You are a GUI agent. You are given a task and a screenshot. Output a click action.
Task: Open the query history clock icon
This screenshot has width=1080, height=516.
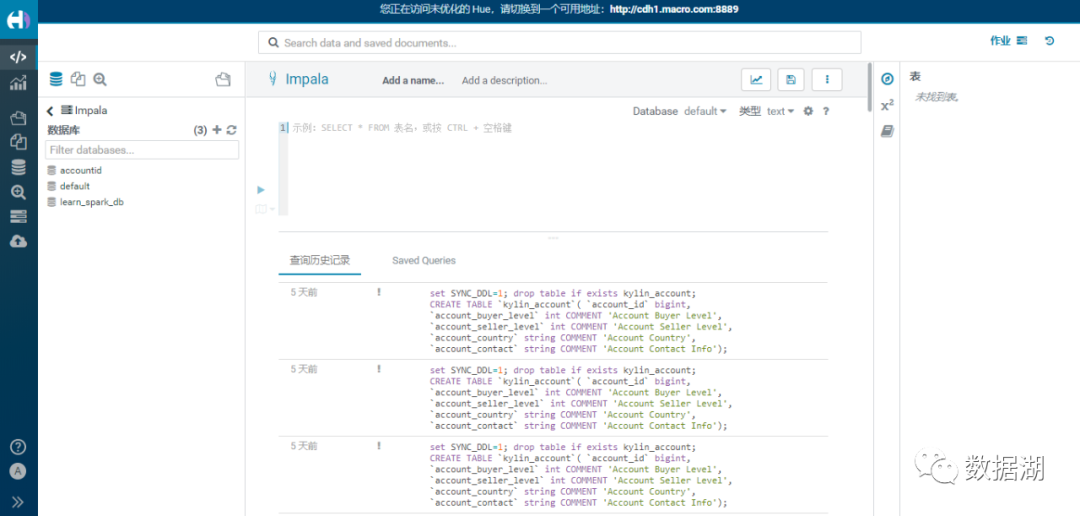(x=1050, y=41)
